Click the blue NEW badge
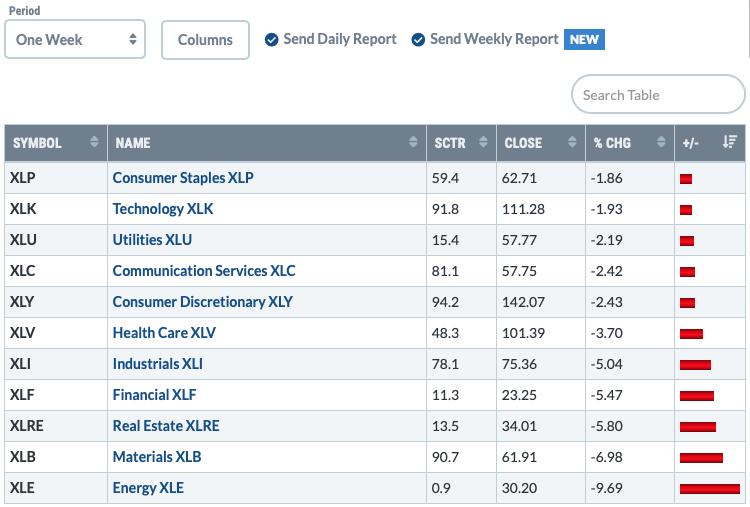The height and width of the screenshot is (507, 750). [584, 39]
